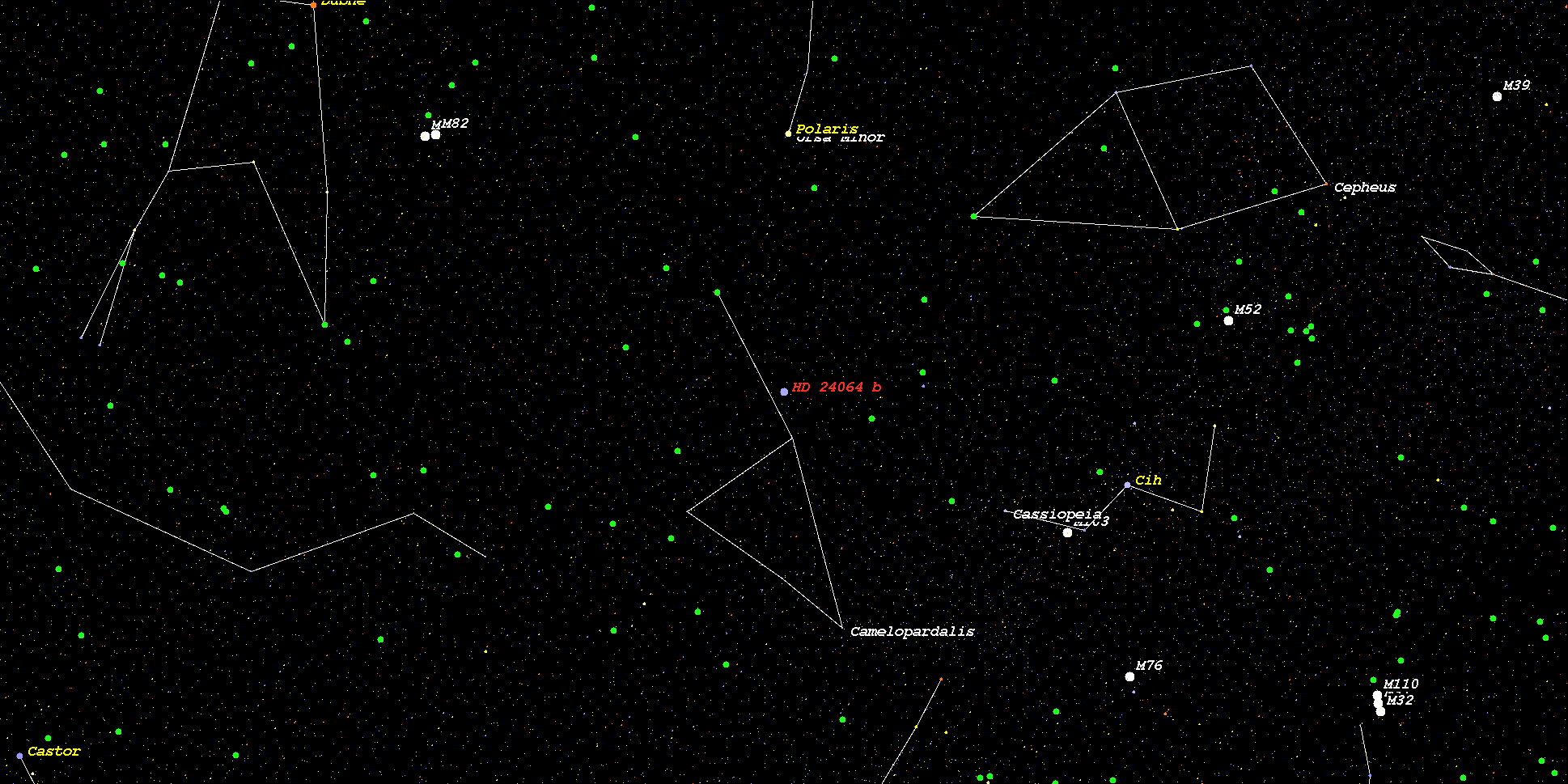Click the M76 object label
1568x784 pixels.
click(1149, 665)
